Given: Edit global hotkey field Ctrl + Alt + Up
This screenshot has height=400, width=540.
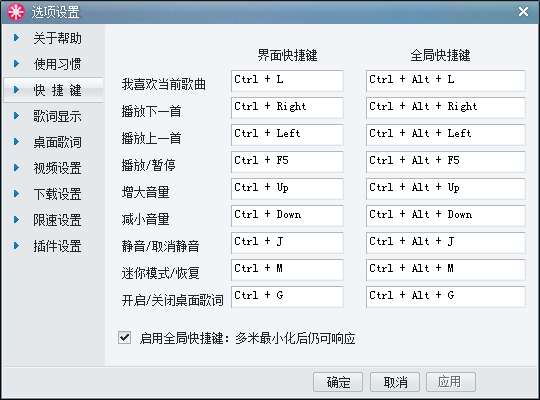Looking at the screenshot, I should pos(446,189).
